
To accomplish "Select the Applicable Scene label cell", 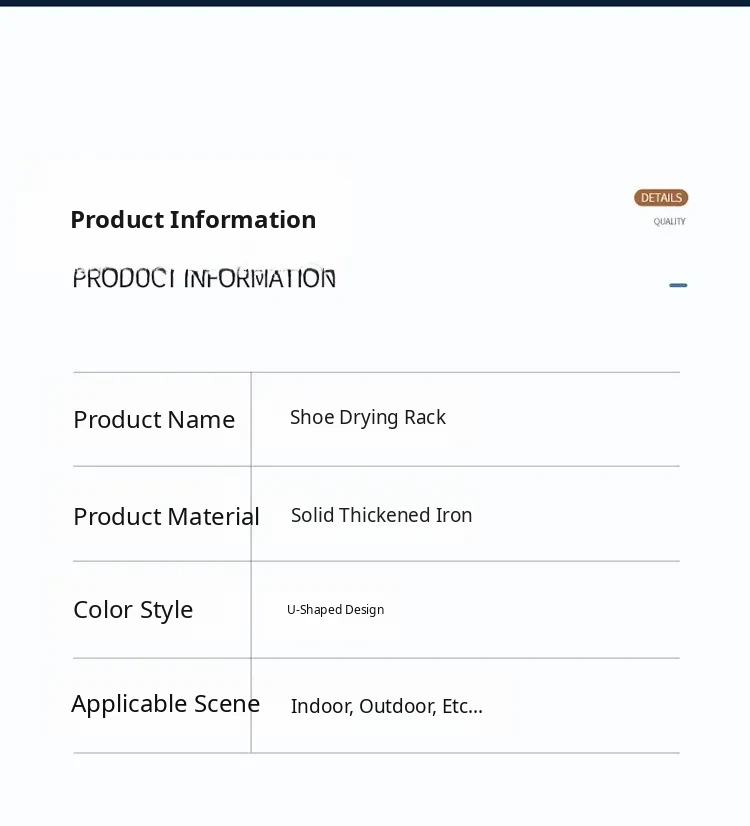I will 165,704.
